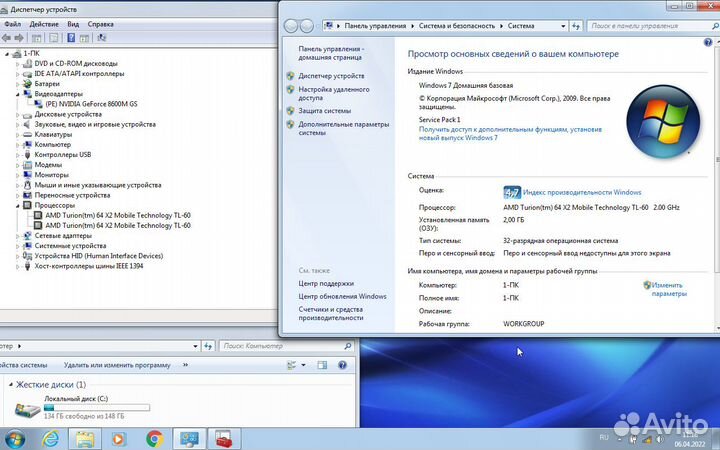Click Модемы category icon

click(27, 165)
